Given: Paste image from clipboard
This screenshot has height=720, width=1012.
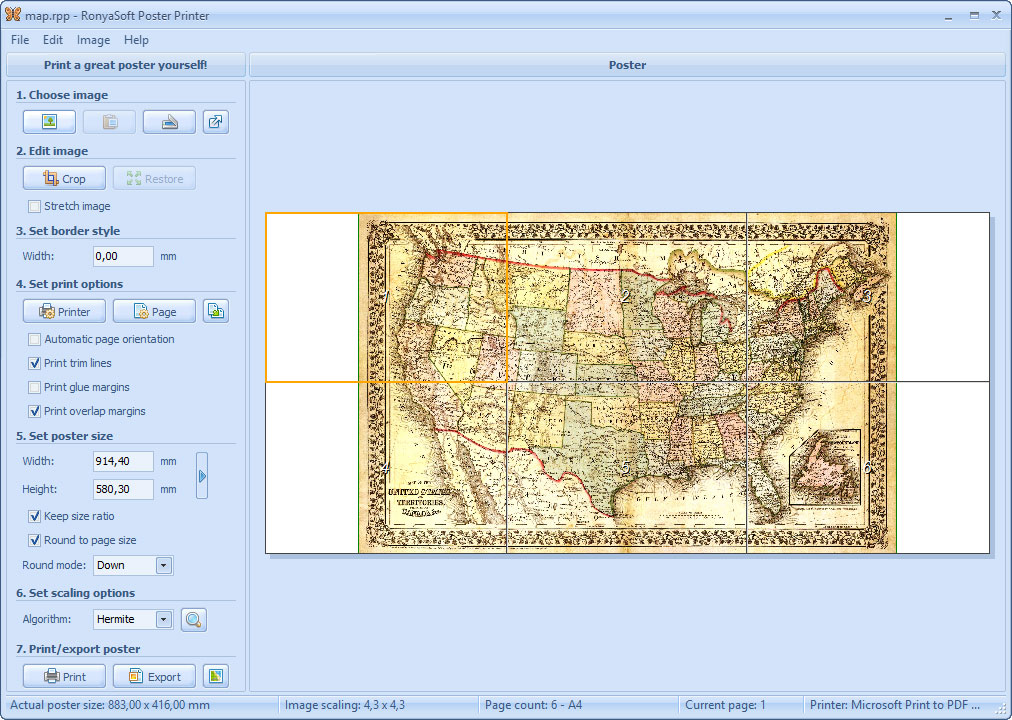Looking at the screenshot, I should pyautogui.click(x=109, y=121).
